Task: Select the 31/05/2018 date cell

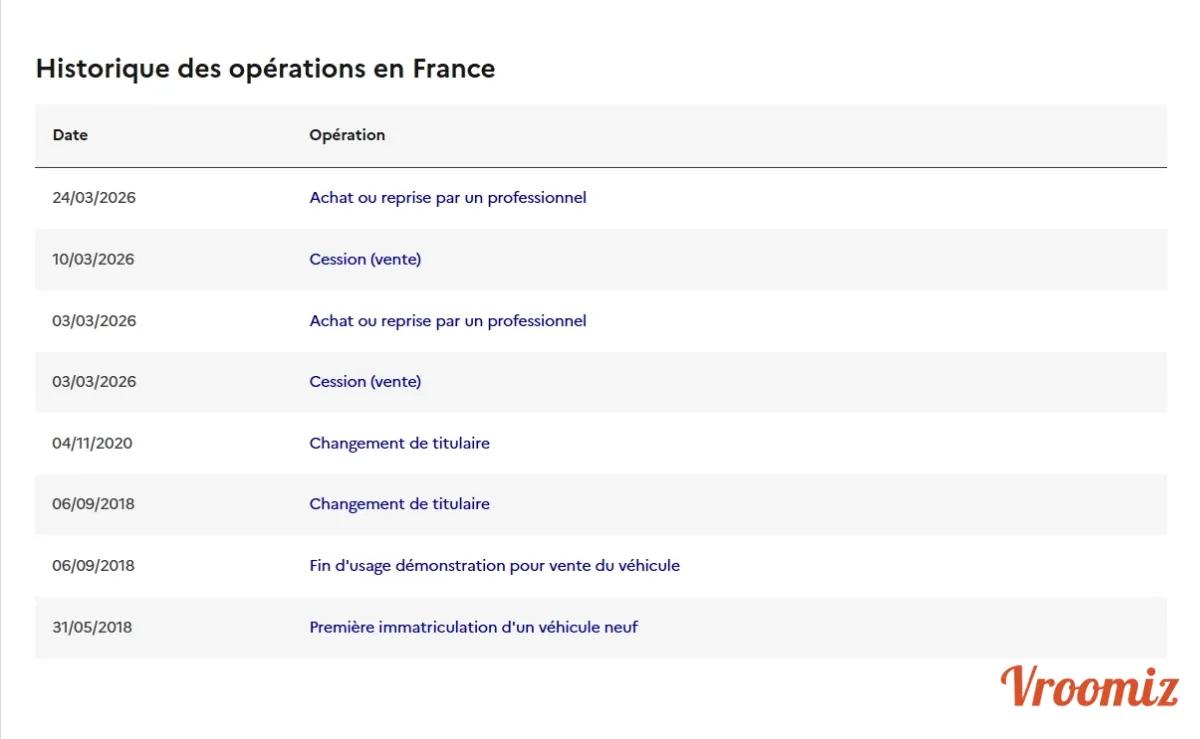Action: pyautogui.click(x=92, y=628)
